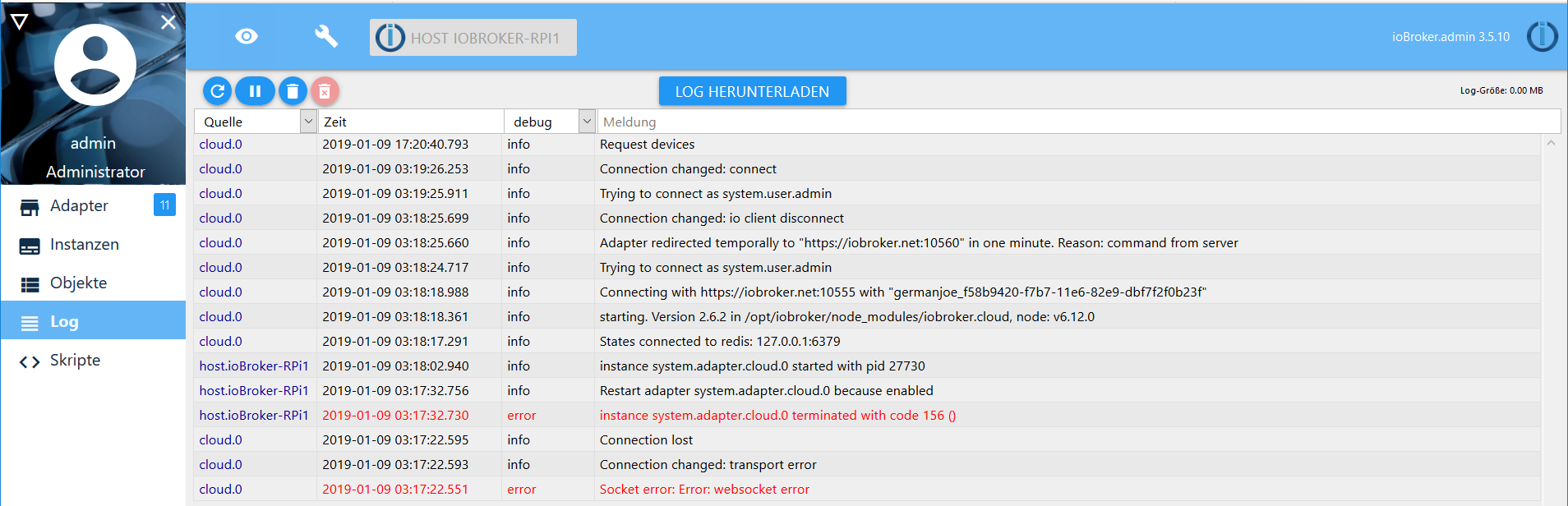Close the sidebar with the X icon
This screenshot has height=506, width=1568.
[x=168, y=22]
